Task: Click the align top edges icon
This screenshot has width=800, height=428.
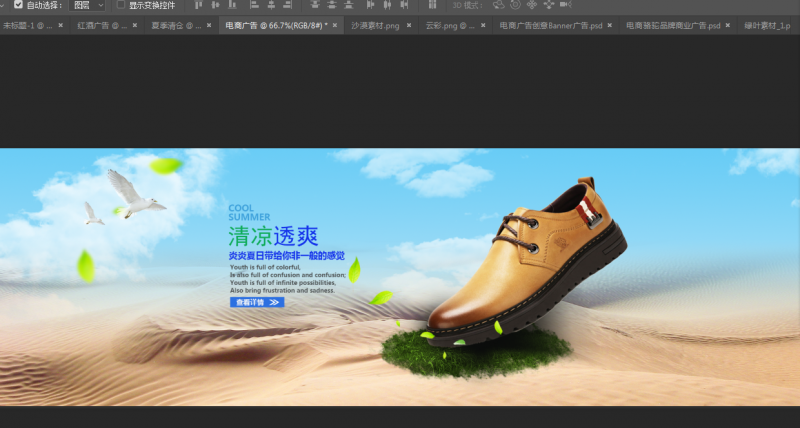Action: 196,5
